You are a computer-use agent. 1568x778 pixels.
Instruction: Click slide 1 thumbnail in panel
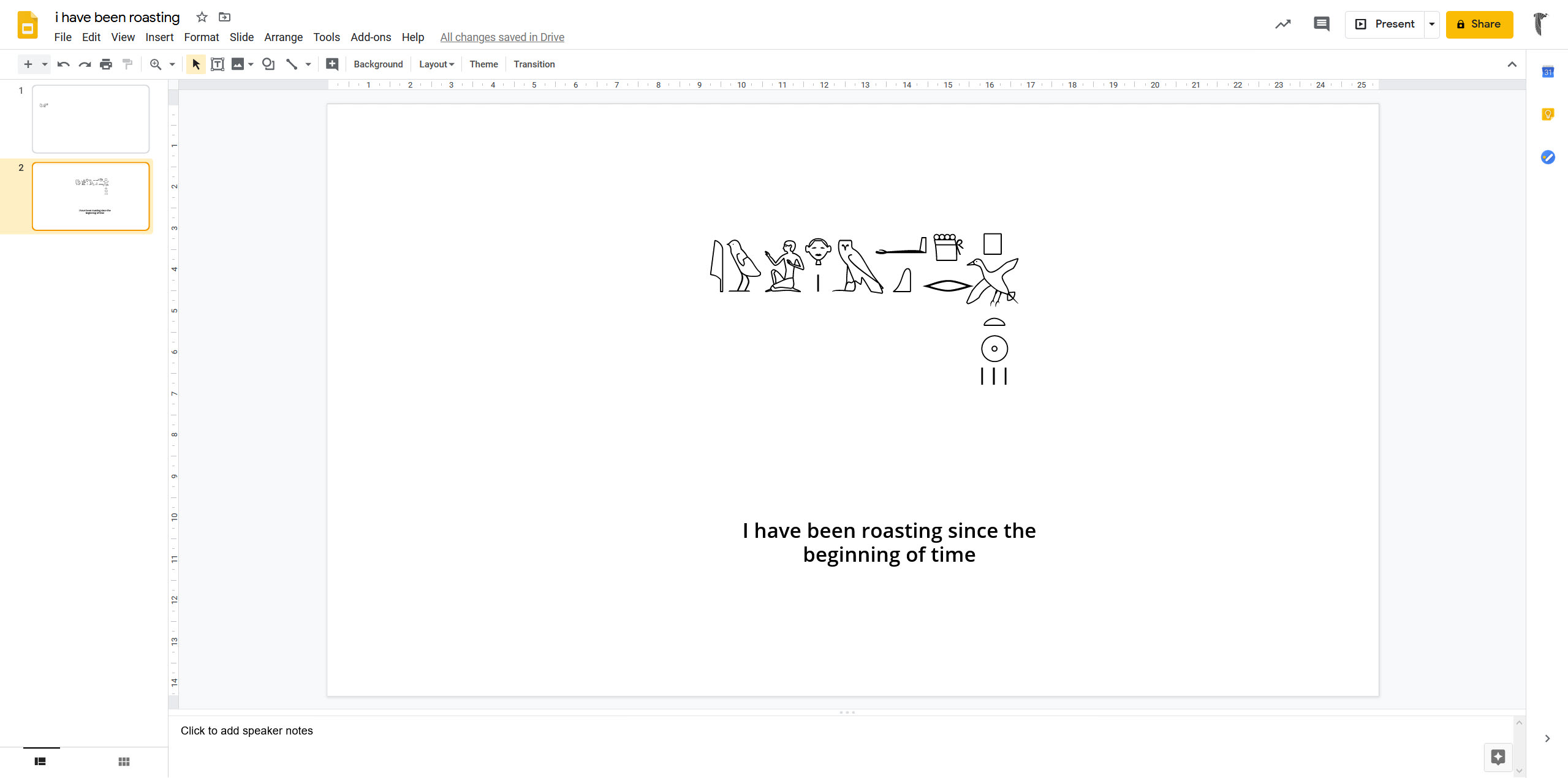[x=90, y=118]
